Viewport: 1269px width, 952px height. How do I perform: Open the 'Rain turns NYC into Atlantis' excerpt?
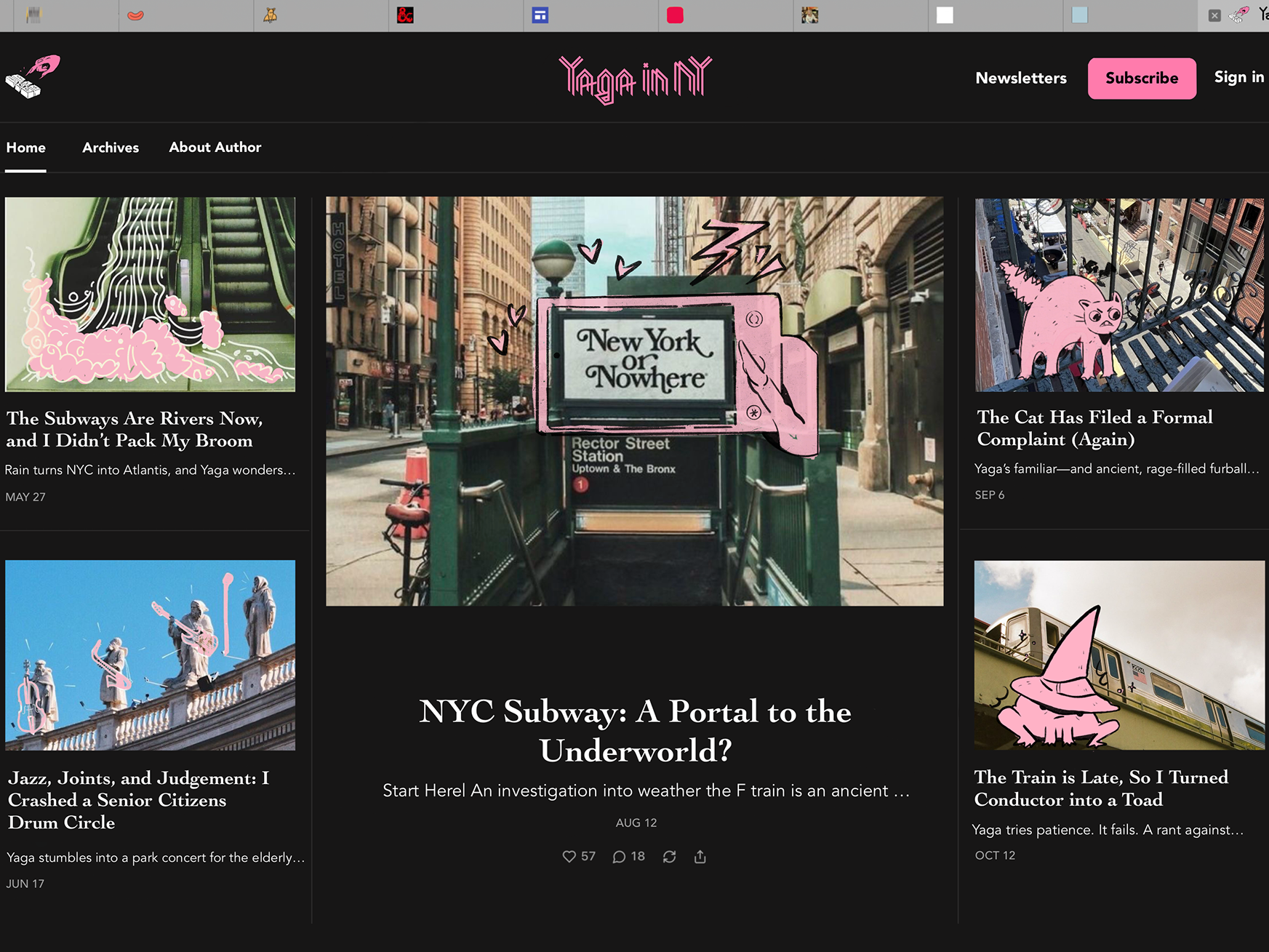(x=151, y=470)
